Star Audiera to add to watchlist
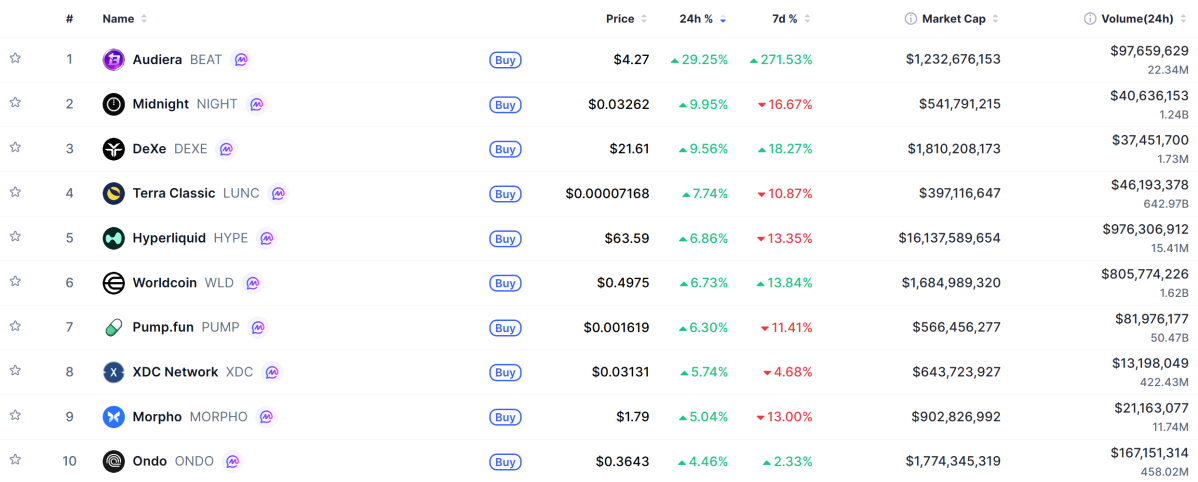The image size is (1198, 482). 15,58
